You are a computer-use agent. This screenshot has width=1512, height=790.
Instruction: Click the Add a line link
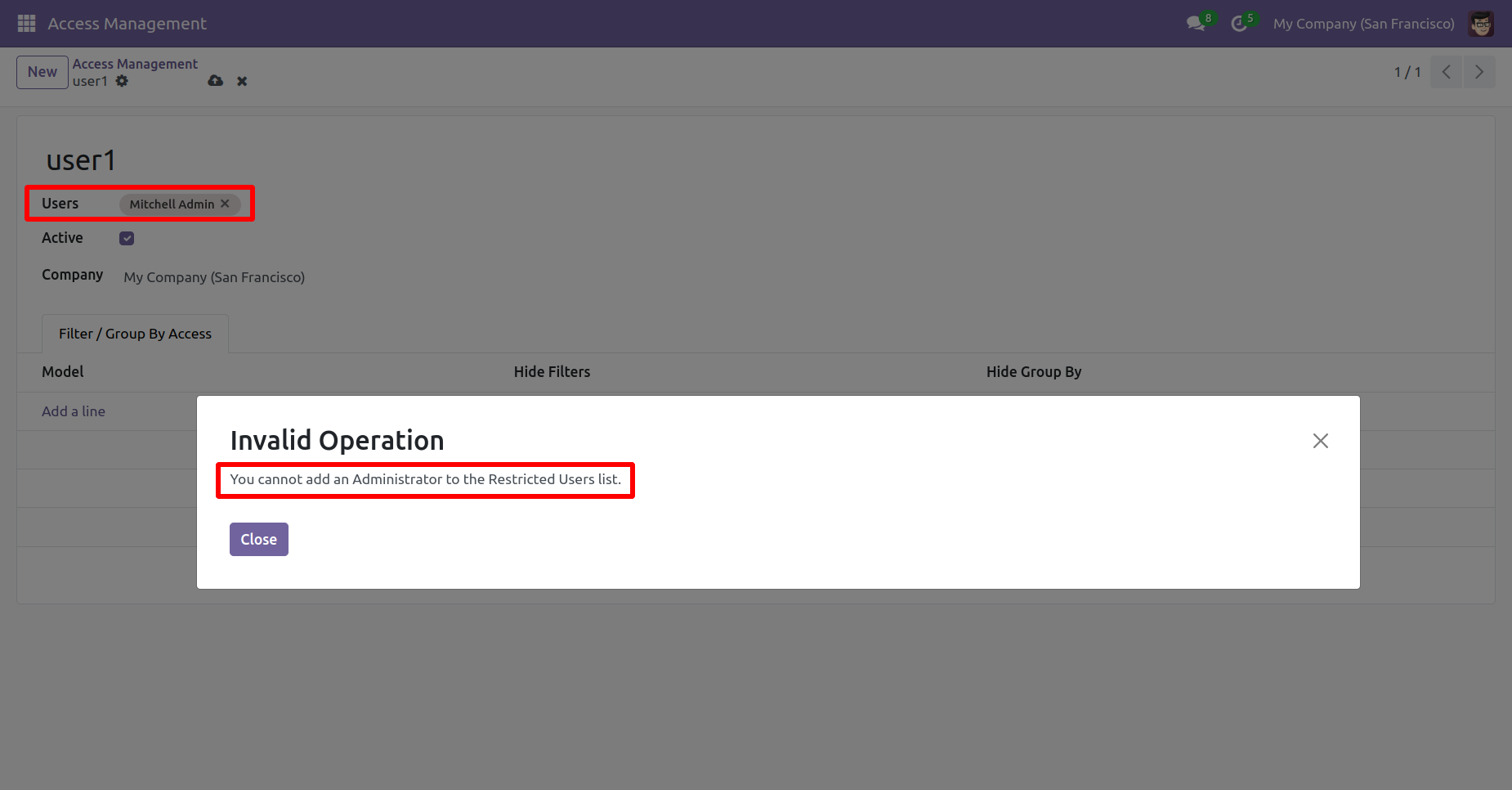click(74, 411)
